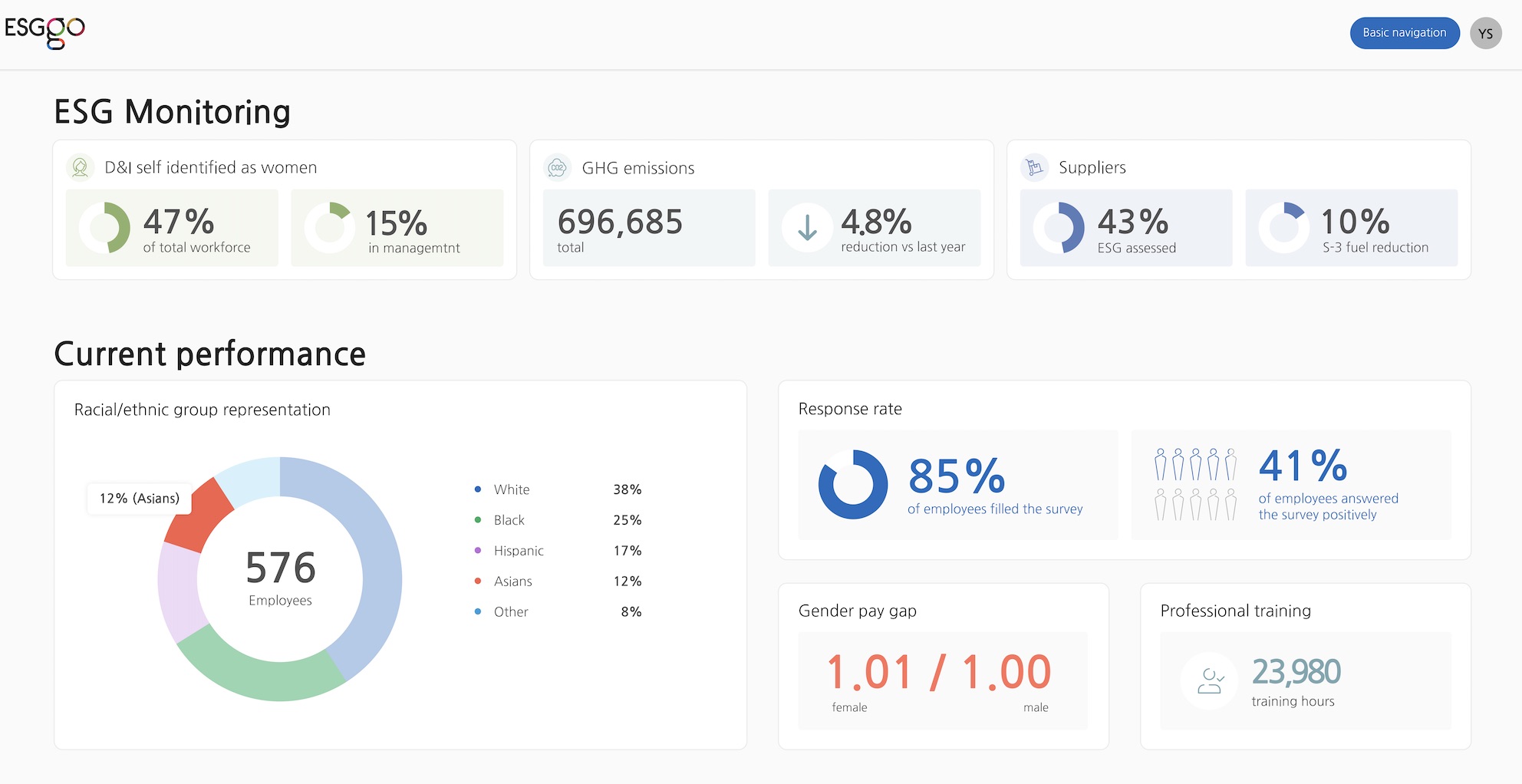Image resolution: width=1522 pixels, height=784 pixels.
Task: Select the Black 25% legend row
Action: click(x=558, y=520)
